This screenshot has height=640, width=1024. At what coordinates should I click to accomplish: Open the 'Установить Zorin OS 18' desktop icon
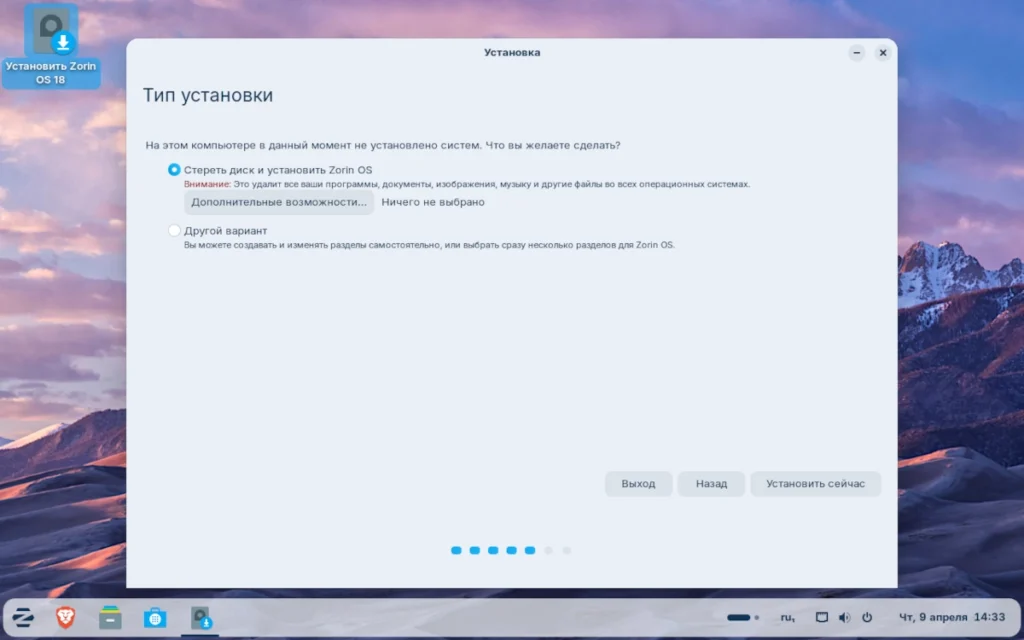(x=51, y=46)
